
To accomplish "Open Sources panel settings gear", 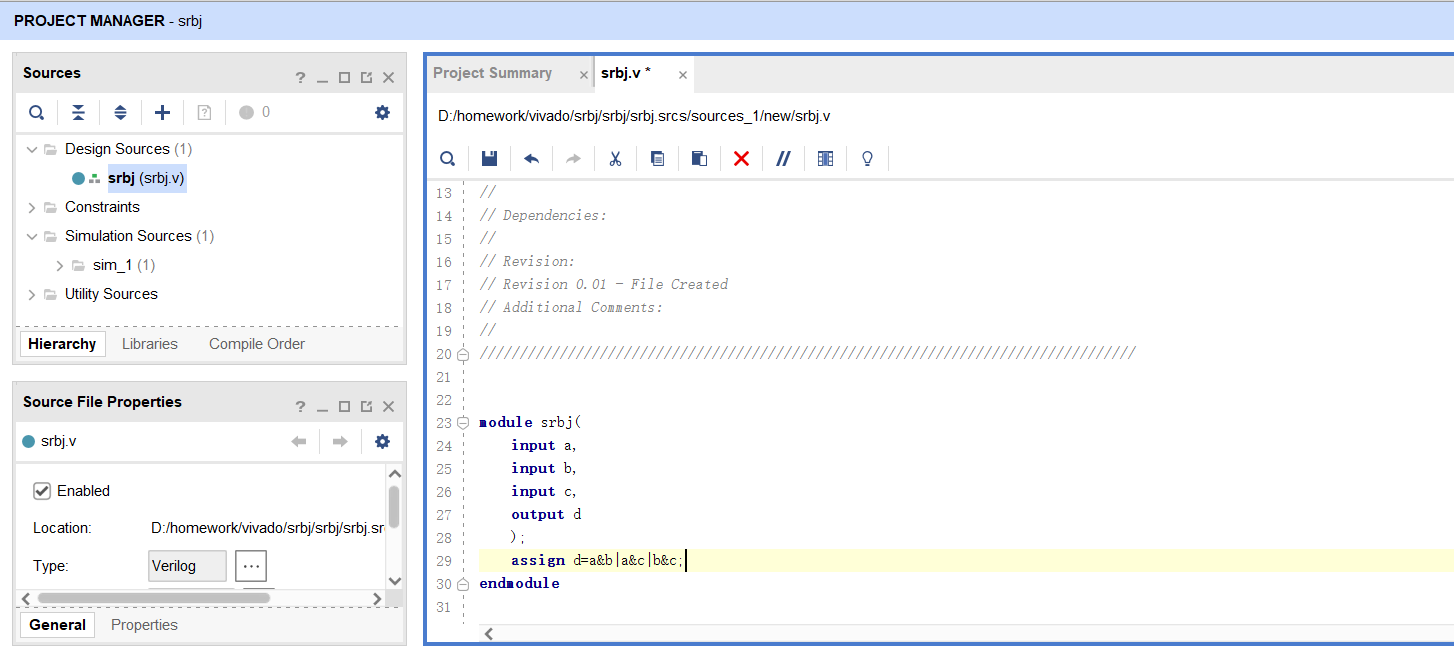I will (382, 112).
